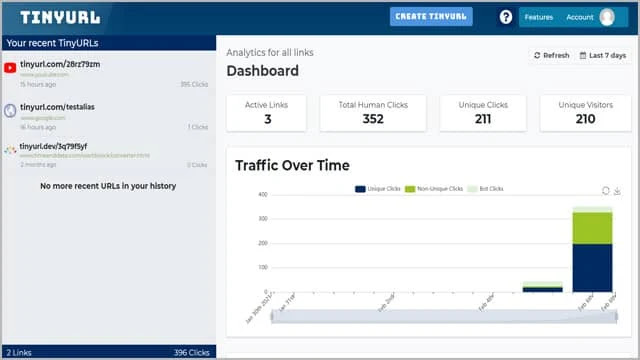This screenshot has width=640, height=360.
Task: Click the calendar icon next to Last 7 days
Action: pyautogui.click(x=583, y=55)
